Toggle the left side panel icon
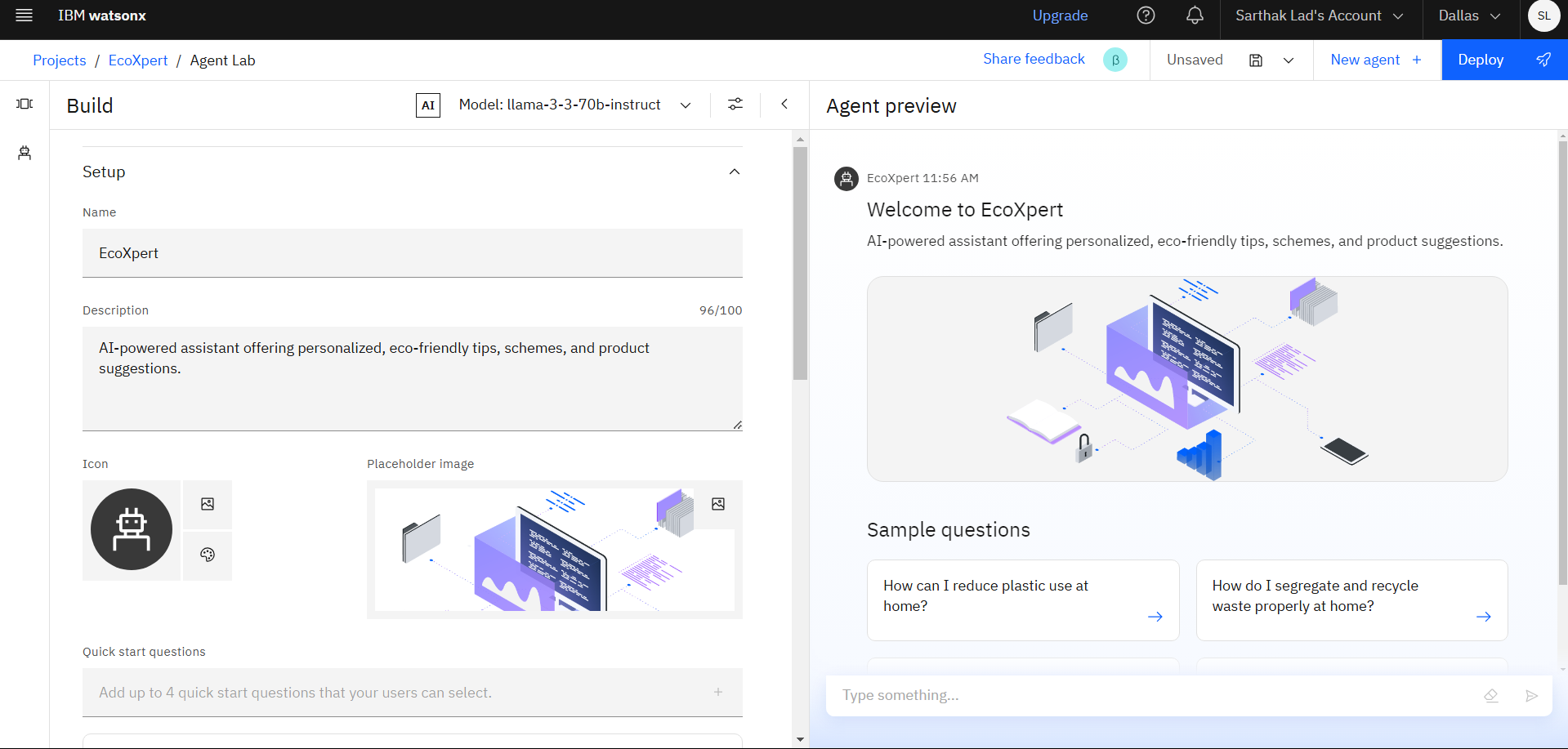Viewport: 1568px width, 749px height. [x=25, y=104]
